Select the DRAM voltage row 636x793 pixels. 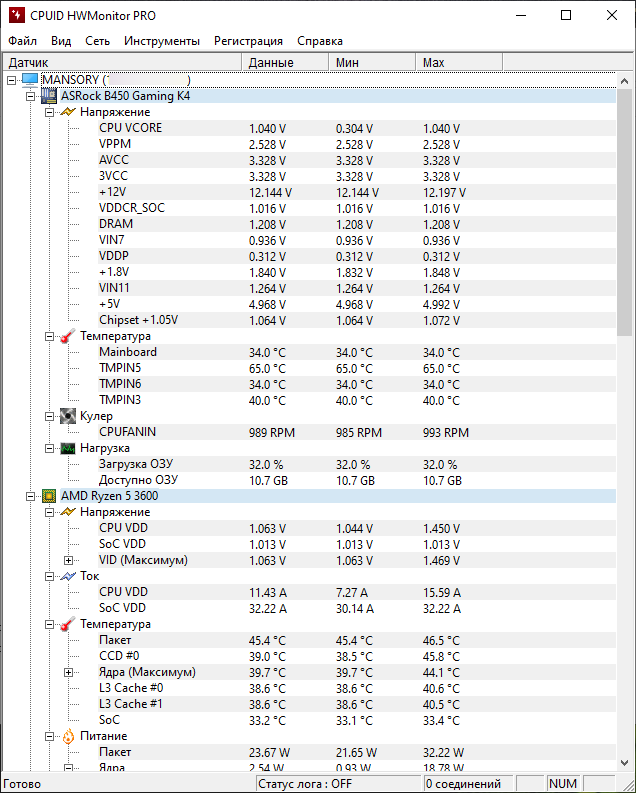[x=357, y=224]
